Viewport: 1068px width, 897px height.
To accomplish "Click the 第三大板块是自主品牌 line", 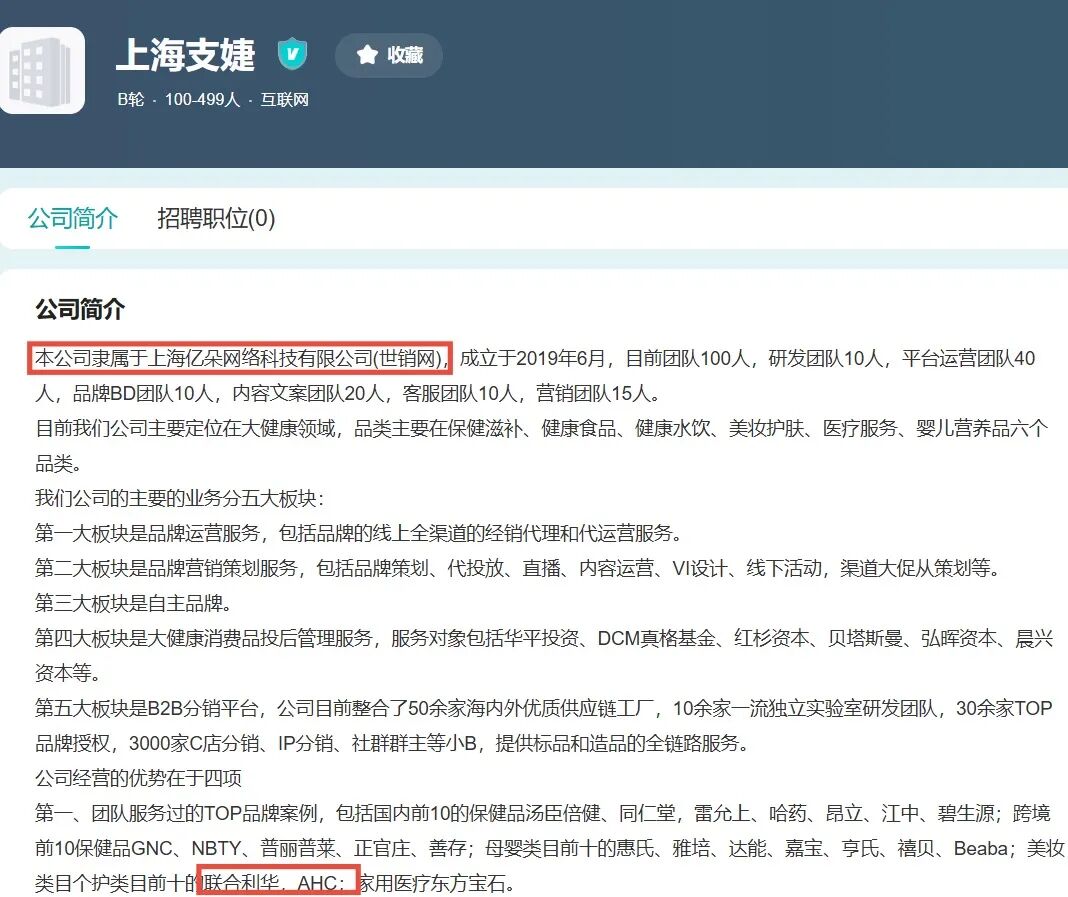I will coord(133,603).
